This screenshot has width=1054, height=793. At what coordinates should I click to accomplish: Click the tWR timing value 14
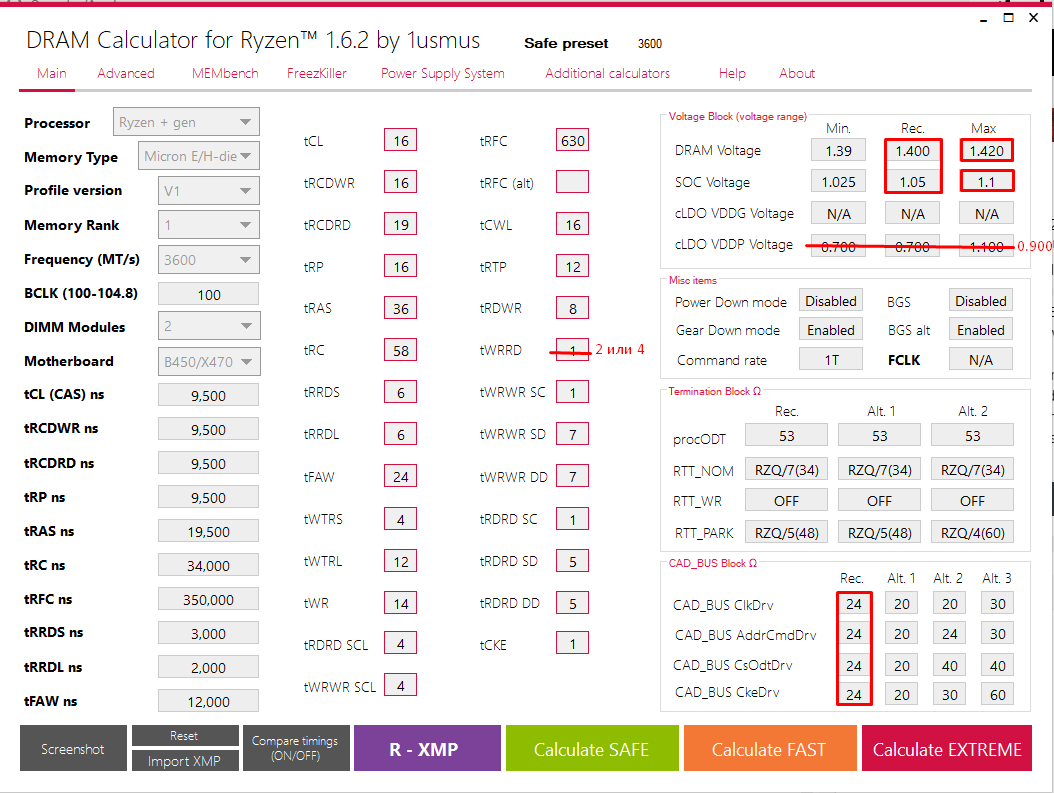coord(401,603)
